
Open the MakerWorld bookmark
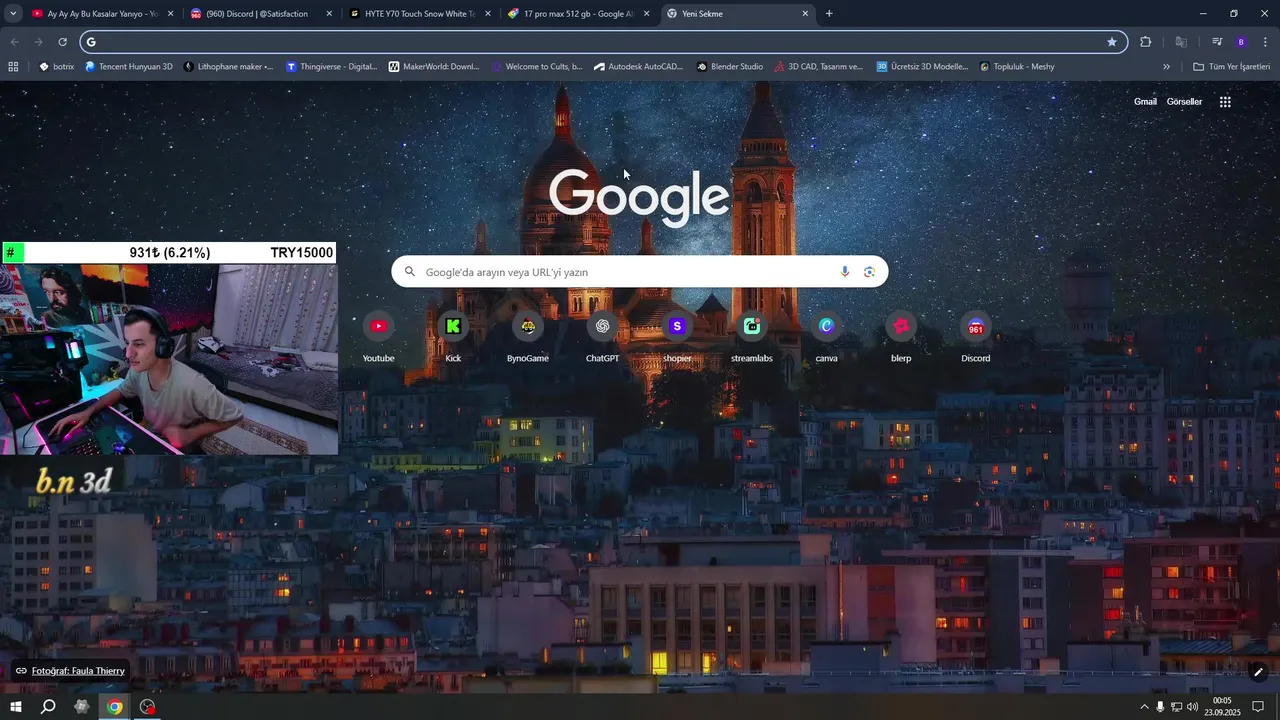434,67
